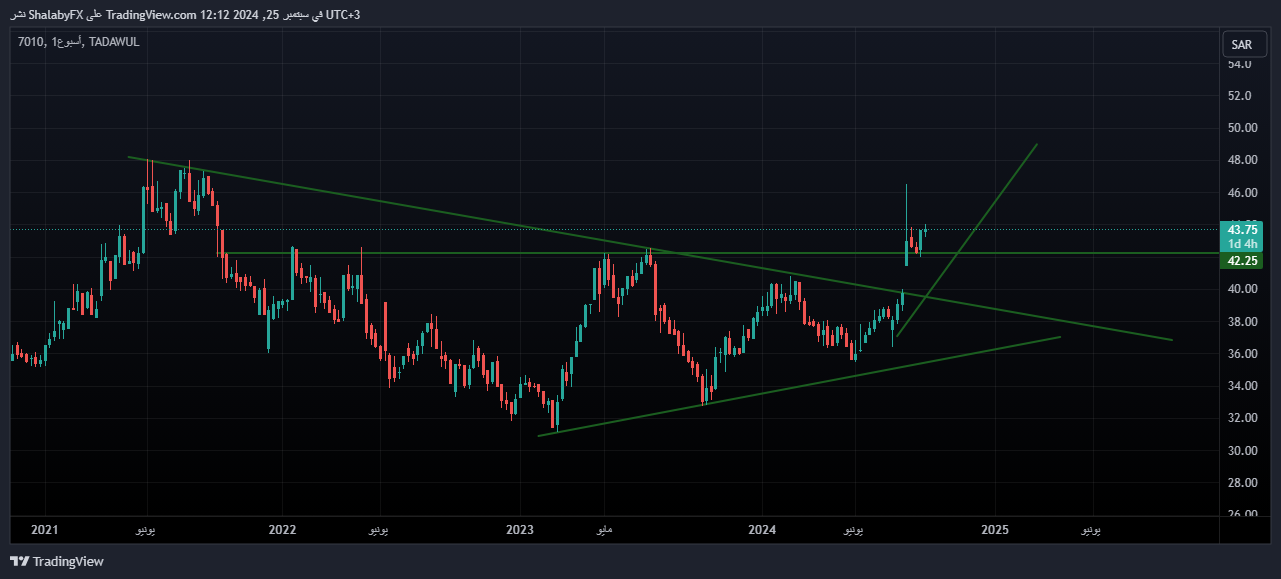
Task: Click the 7010 TADAWUL symbol title
Action: point(78,41)
